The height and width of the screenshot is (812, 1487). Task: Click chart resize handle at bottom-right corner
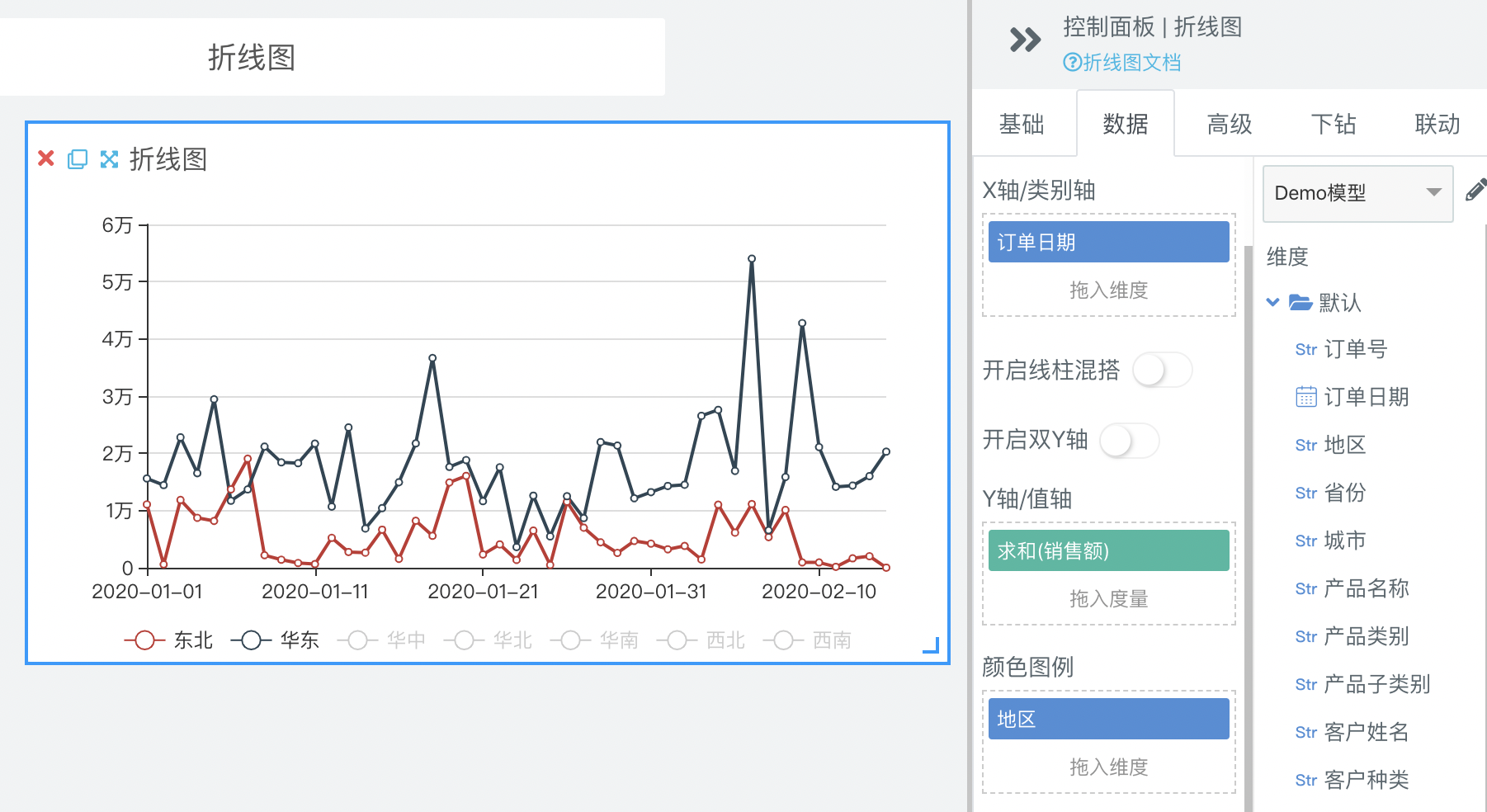point(932,646)
